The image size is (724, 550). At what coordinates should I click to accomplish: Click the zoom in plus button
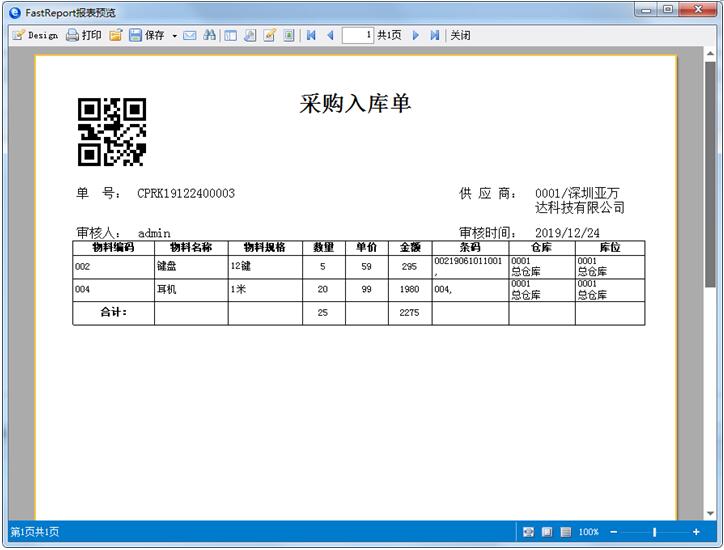coord(696,532)
